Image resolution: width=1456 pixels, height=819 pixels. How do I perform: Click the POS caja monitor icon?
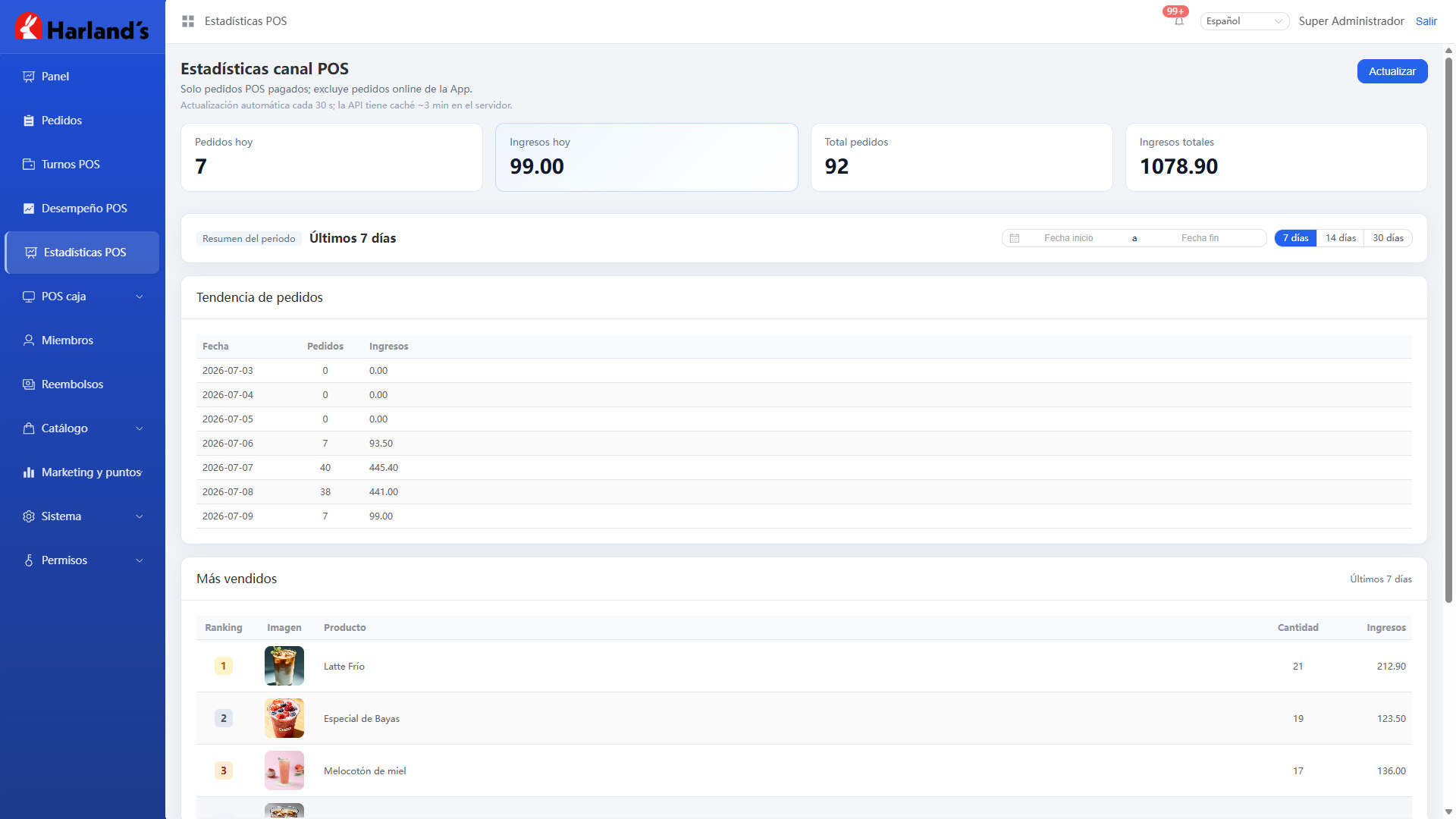[x=29, y=297]
